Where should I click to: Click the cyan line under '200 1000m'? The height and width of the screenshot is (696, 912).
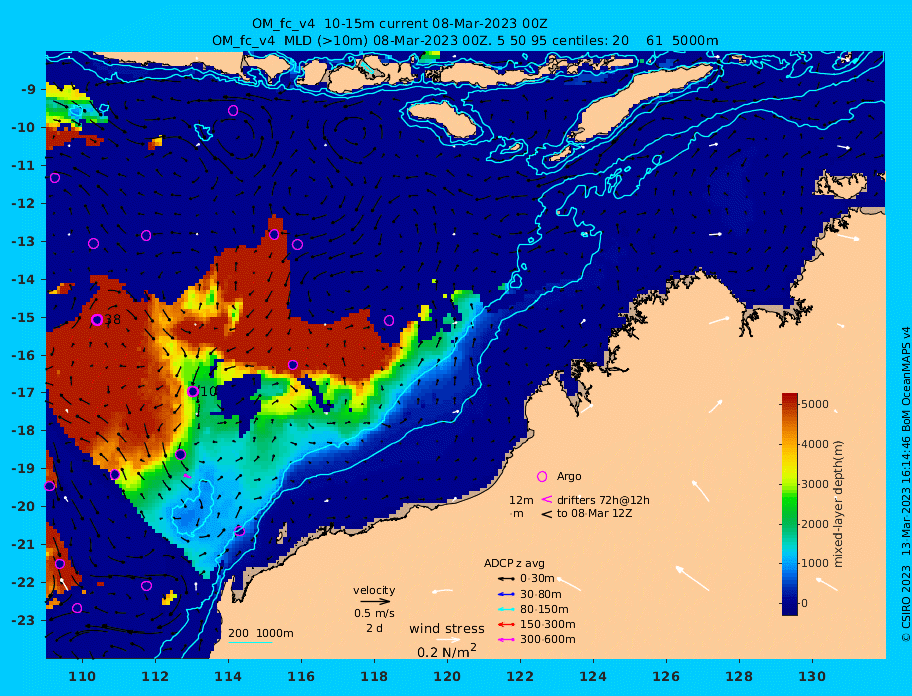[x=250, y=642]
